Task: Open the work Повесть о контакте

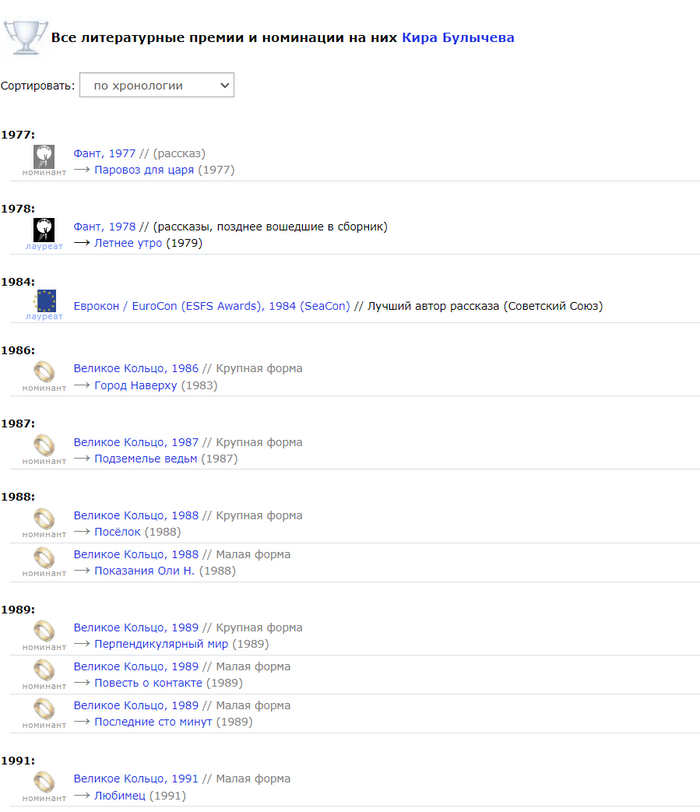Action: point(148,683)
